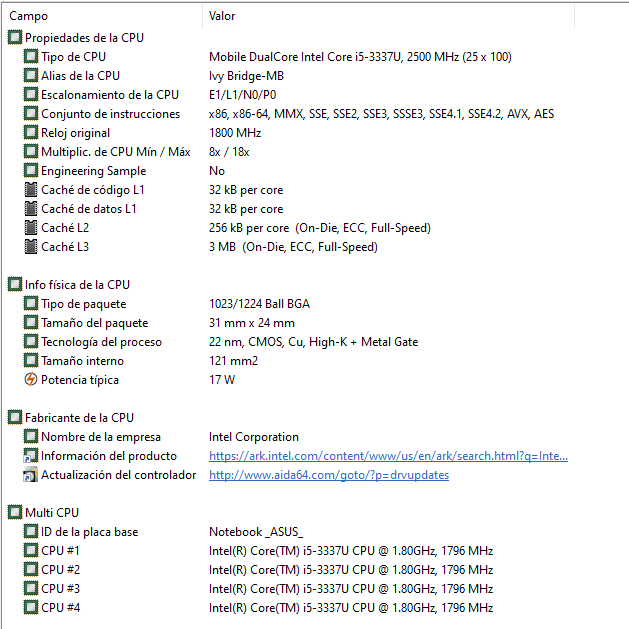629x629 pixels.
Task: Select the 121 mm2 die size value
Action: tap(233, 361)
